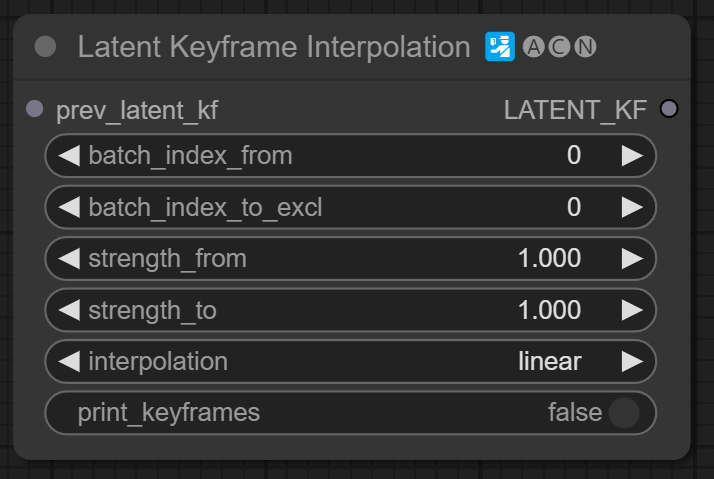This screenshot has width=714, height=479.
Task: Select next interpolation option with right arrow
Action: pos(632,361)
